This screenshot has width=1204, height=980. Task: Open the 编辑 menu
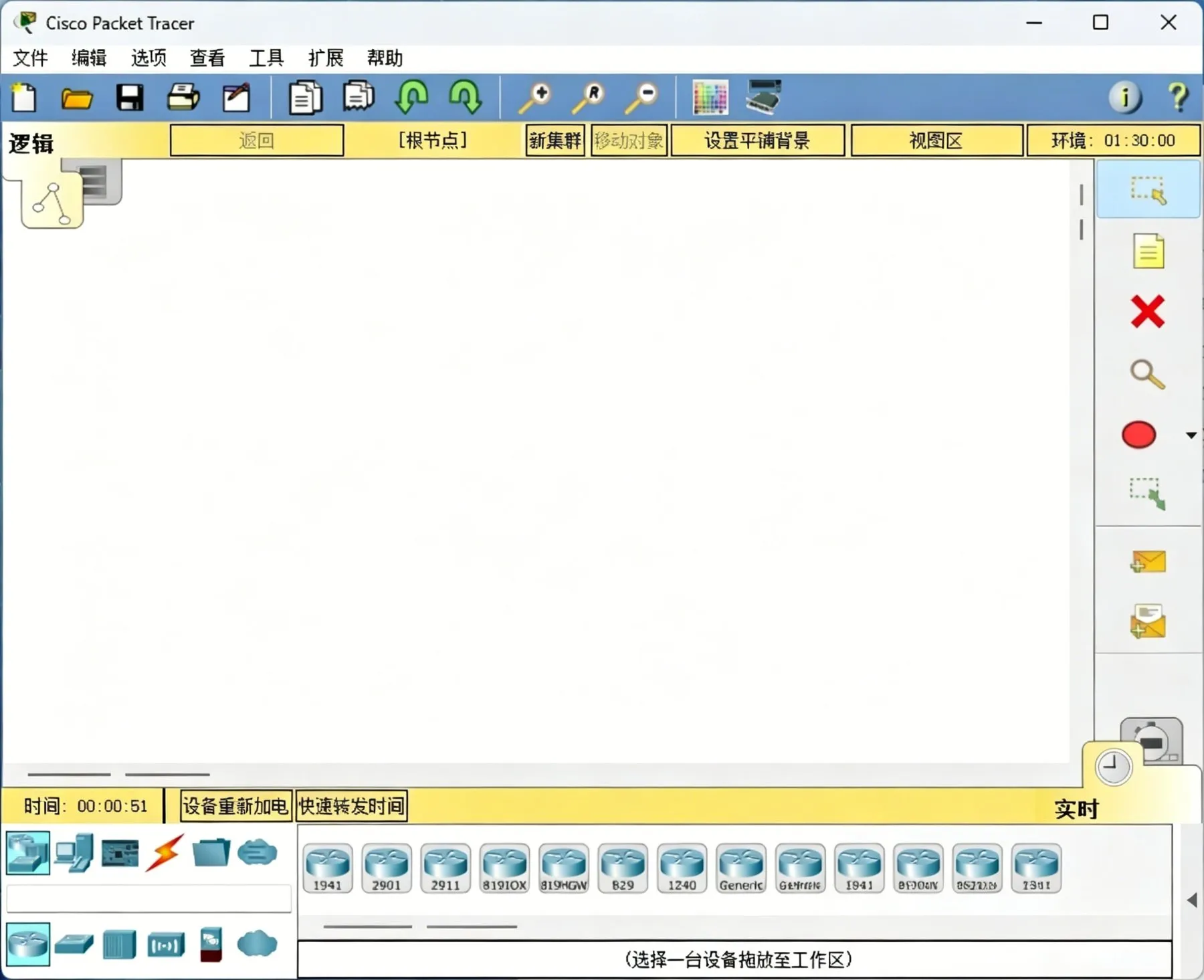click(89, 58)
